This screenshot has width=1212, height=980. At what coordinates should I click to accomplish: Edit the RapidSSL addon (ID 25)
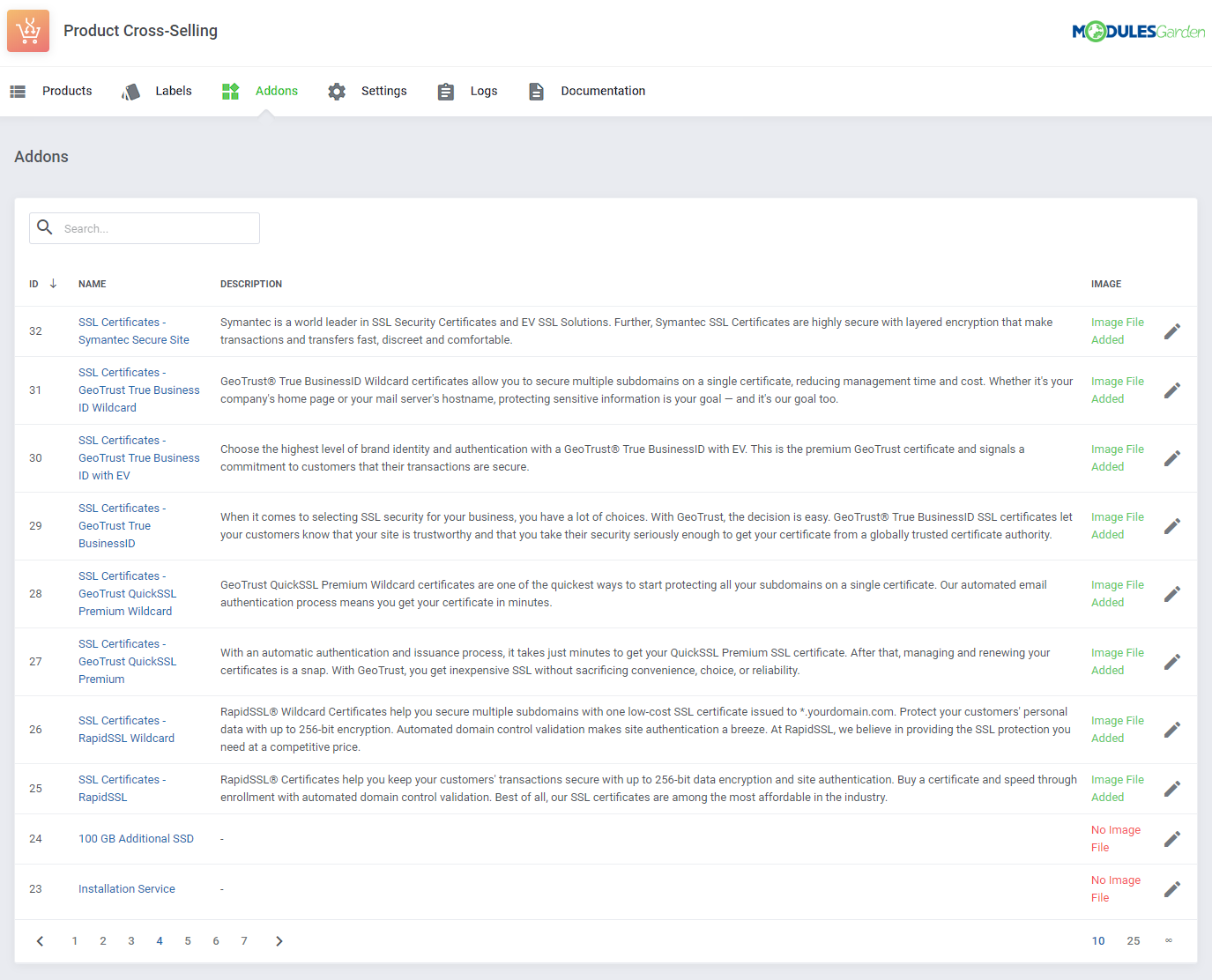[1172, 789]
